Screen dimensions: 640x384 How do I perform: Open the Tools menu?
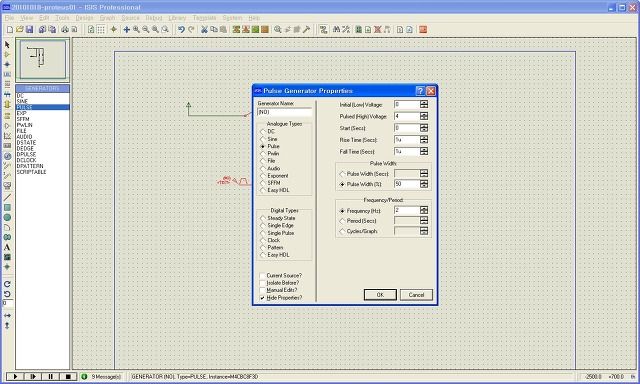[62, 18]
